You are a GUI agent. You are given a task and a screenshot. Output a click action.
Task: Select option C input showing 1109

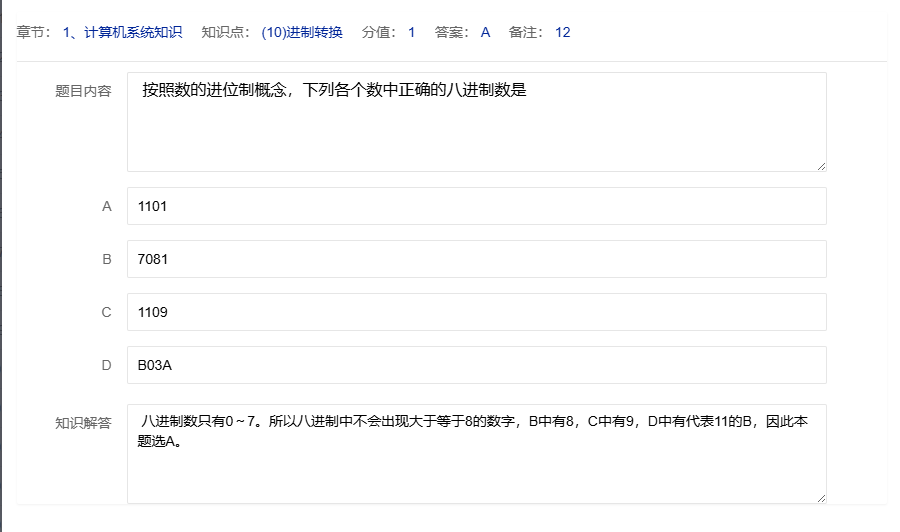point(476,312)
